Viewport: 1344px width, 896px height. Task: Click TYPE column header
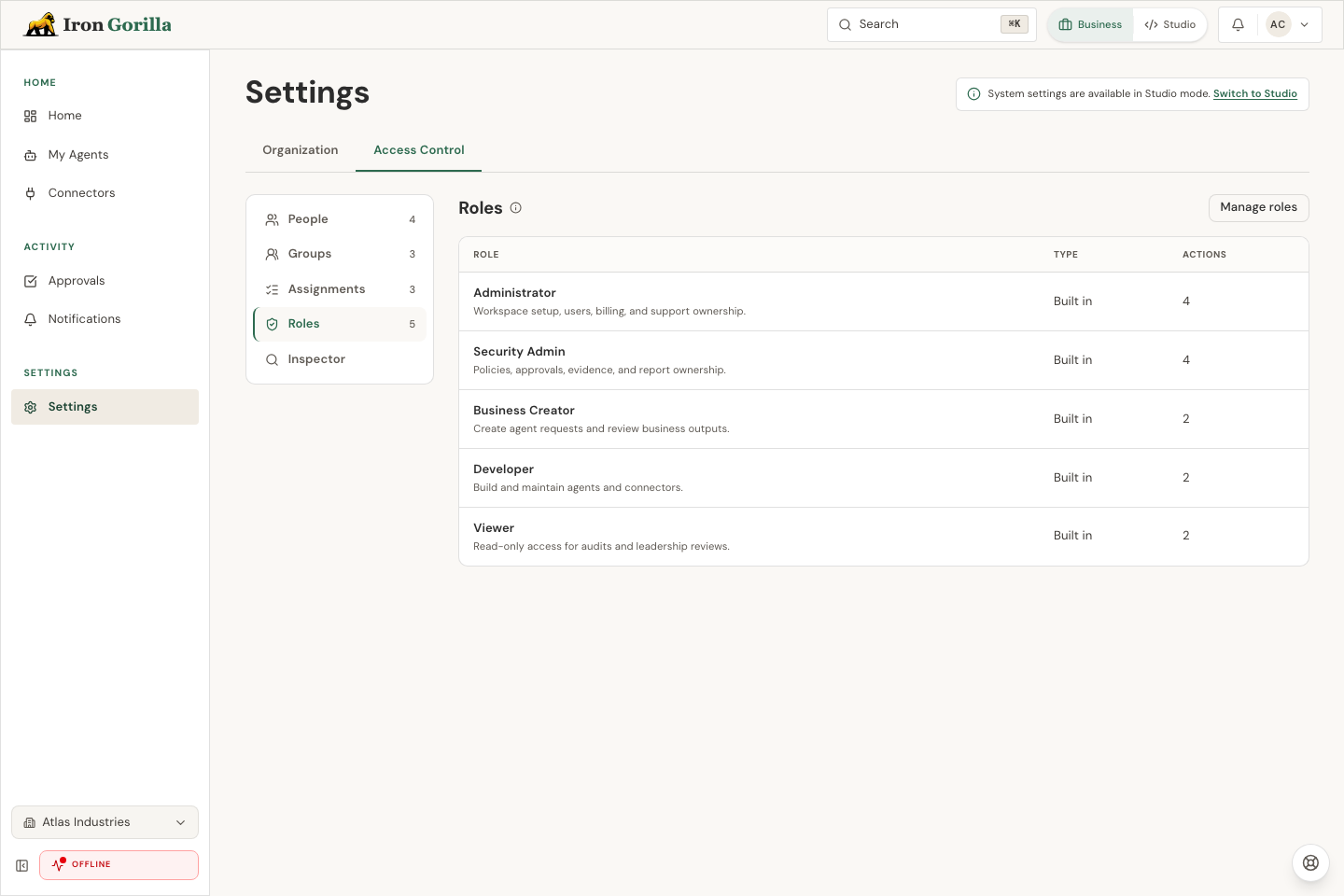[x=1066, y=255]
